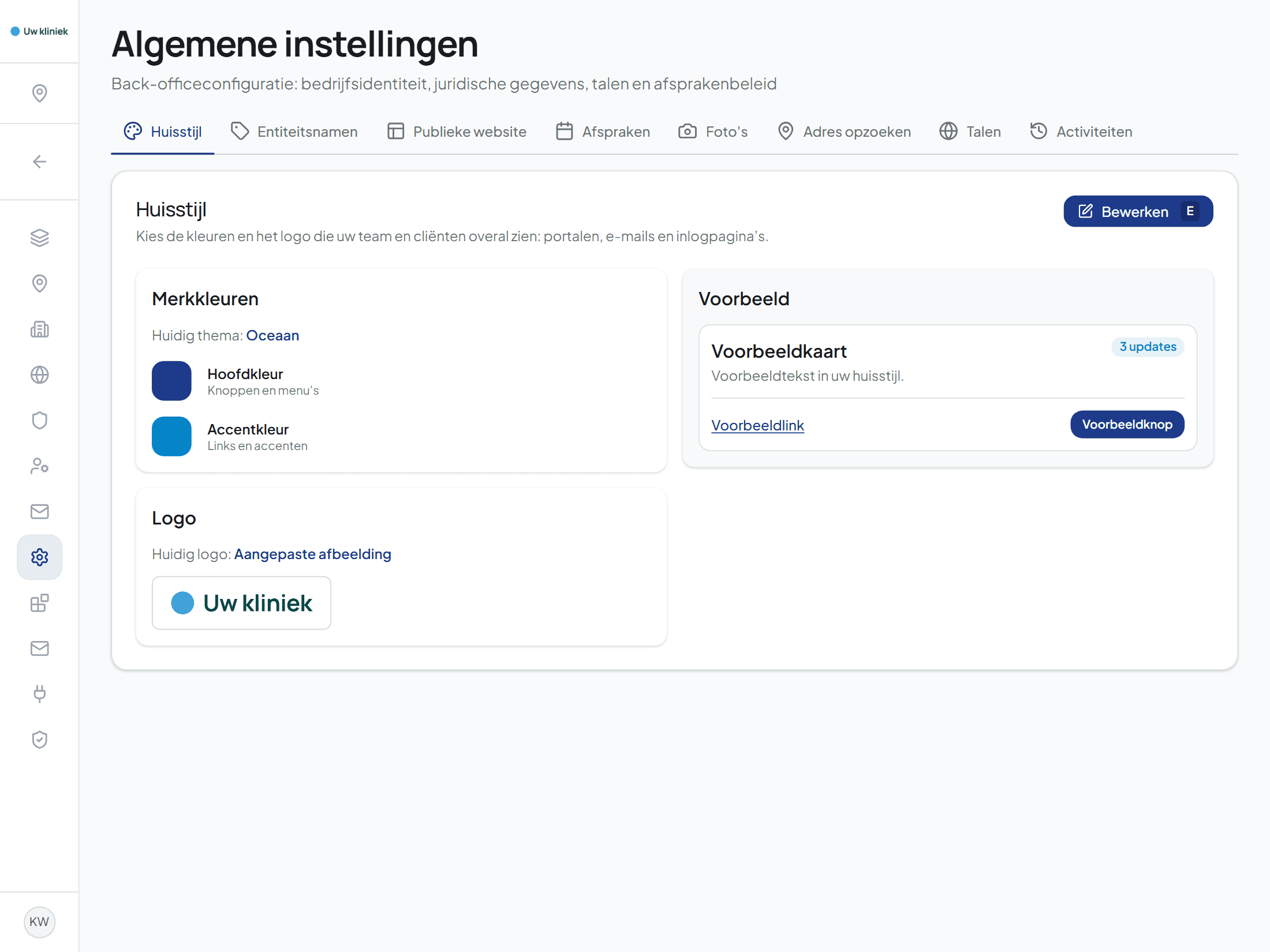Open the KW user avatar

39,922
